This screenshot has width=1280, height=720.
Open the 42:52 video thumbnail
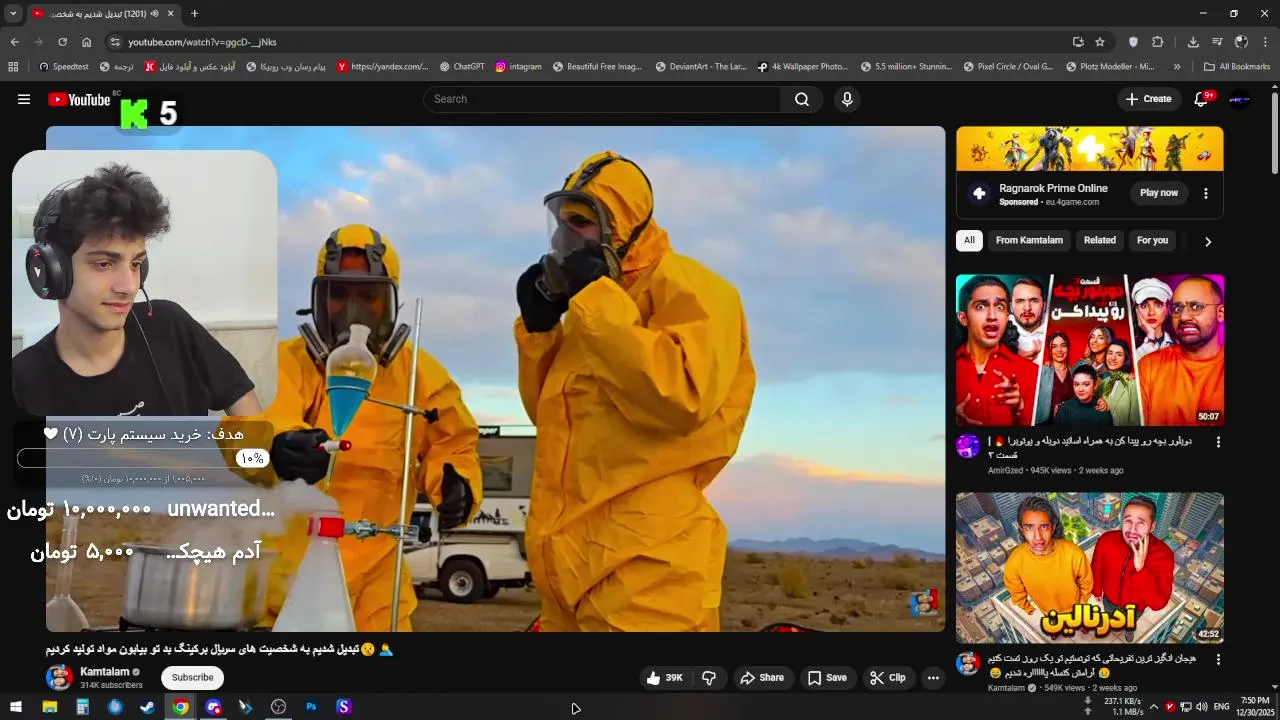1090,568
